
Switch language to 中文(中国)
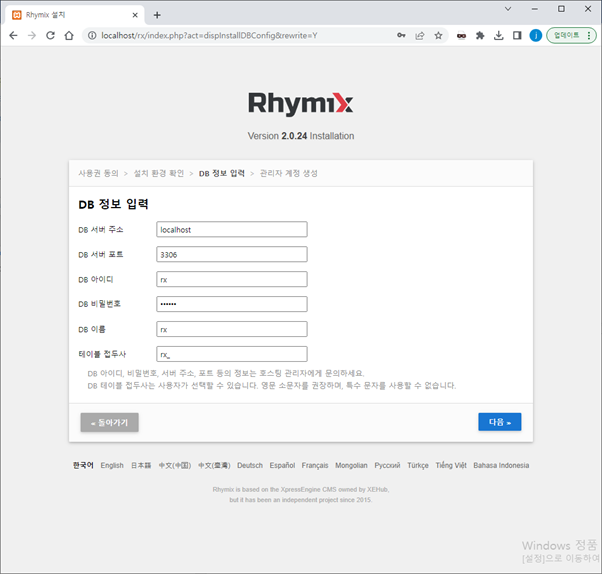[x=175, y=465]
